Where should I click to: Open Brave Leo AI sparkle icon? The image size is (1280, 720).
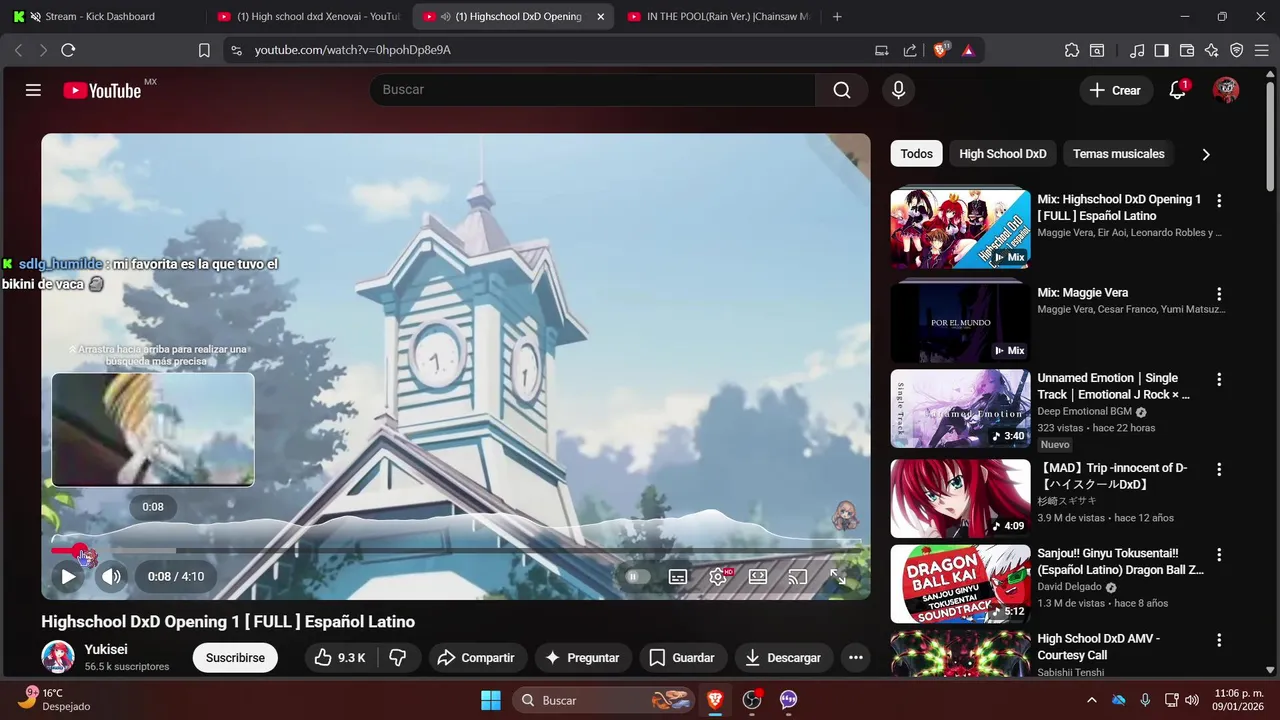tap(1212, 50)
